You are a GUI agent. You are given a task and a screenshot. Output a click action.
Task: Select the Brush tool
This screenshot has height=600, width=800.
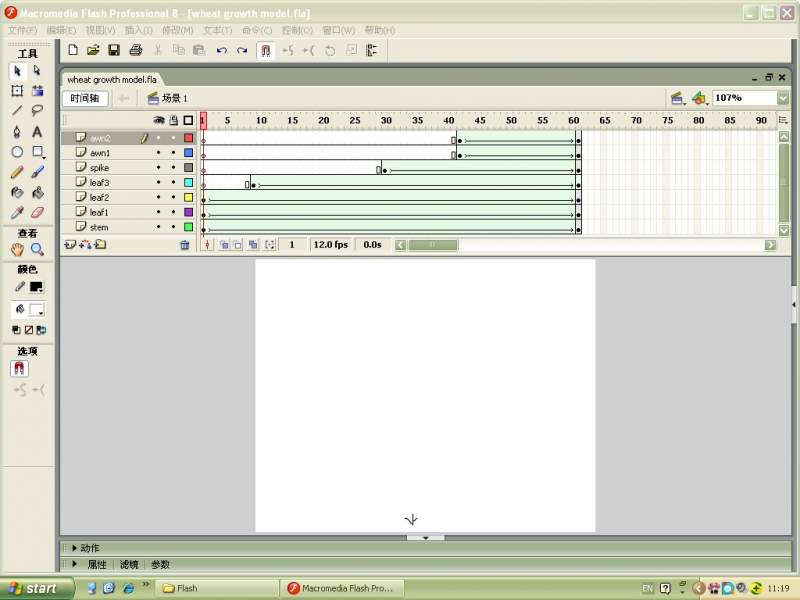[37, 172]
